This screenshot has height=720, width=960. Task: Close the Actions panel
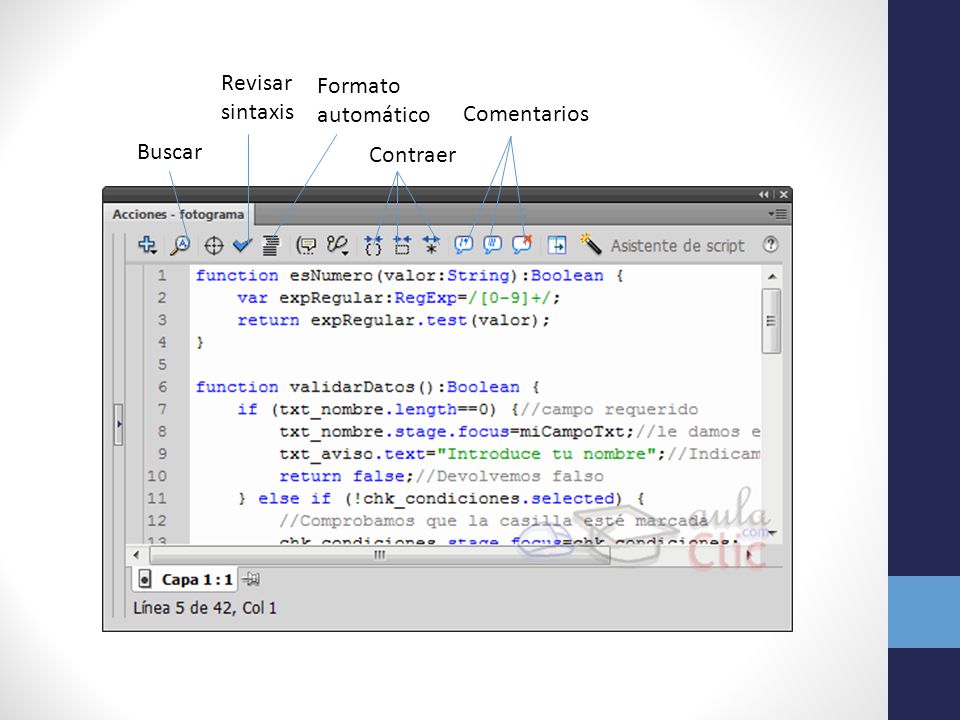tap(783, 195)
